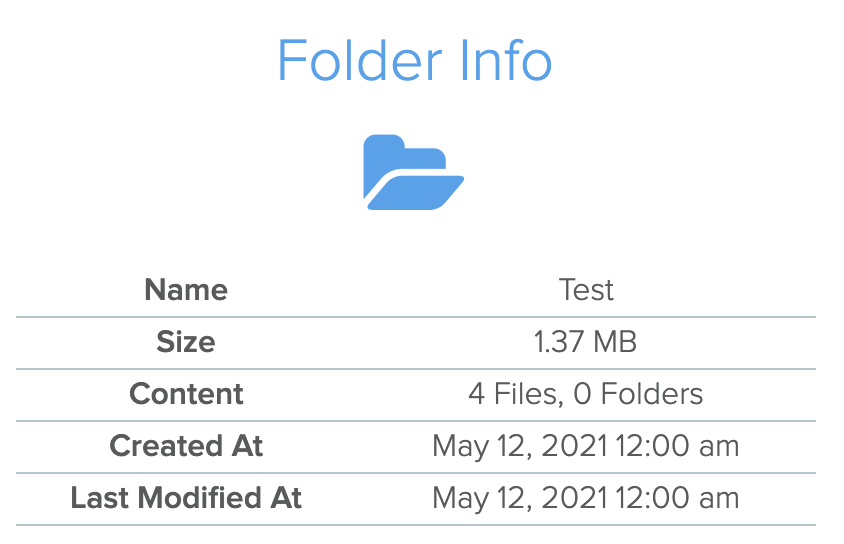Click the blue open folder icon
This screenshot has width=844, height=544.
pyautogui.click(x=413, y=172)
